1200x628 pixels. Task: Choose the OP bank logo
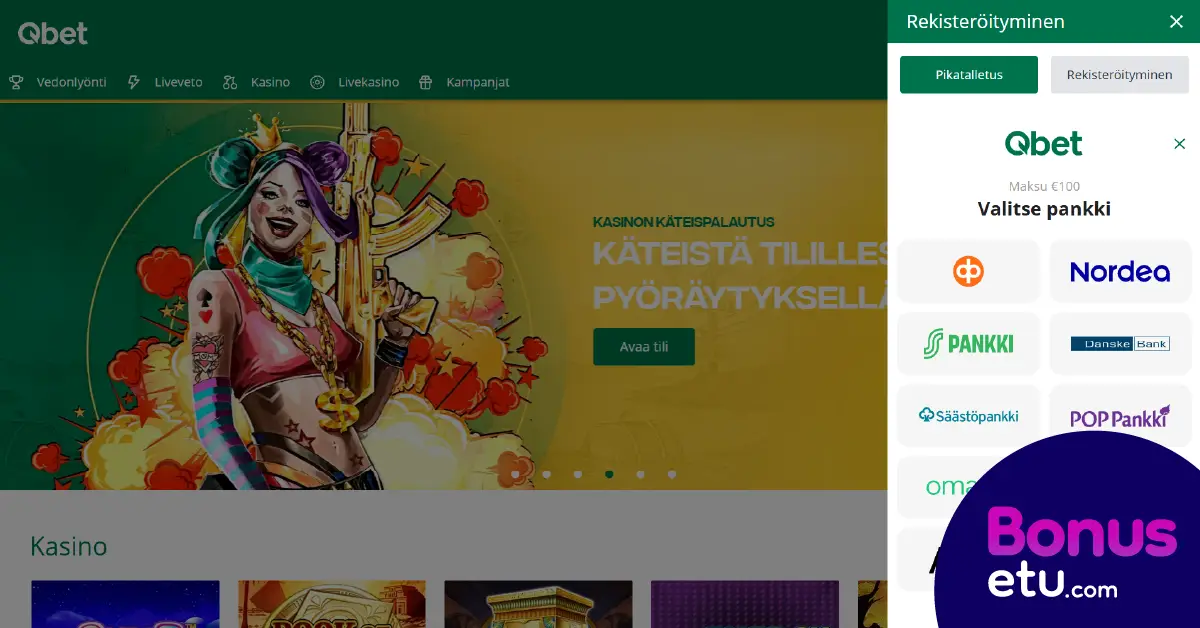coord(968,271)
